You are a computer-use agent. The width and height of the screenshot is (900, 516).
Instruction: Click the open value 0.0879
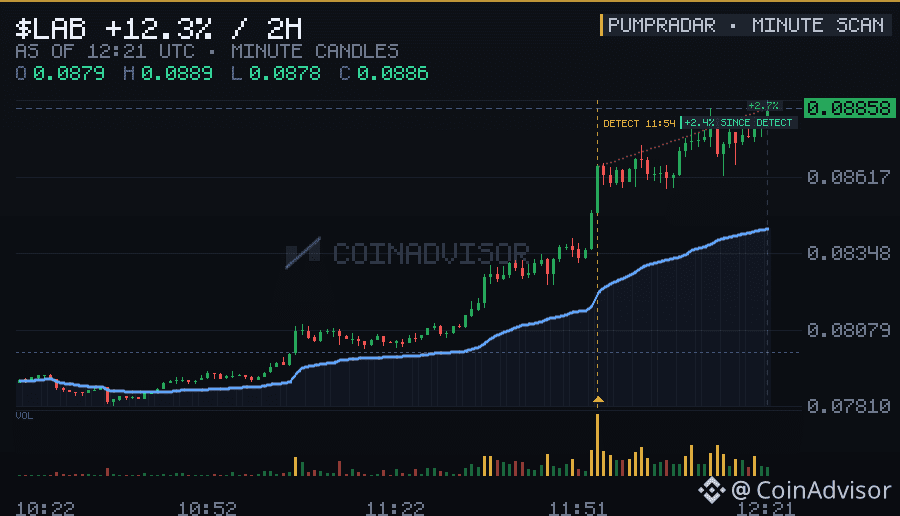click(x=69, y=73)
